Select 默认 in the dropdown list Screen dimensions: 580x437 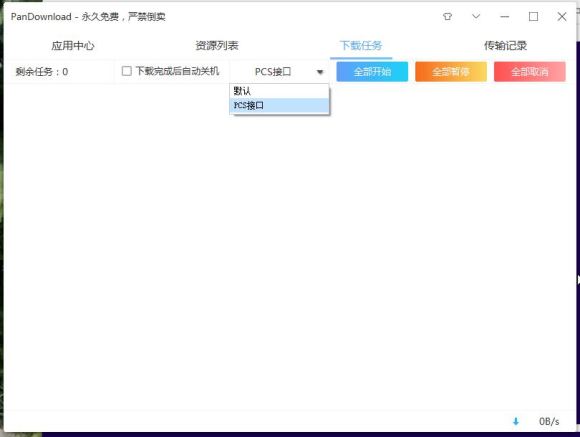point(279,91)
